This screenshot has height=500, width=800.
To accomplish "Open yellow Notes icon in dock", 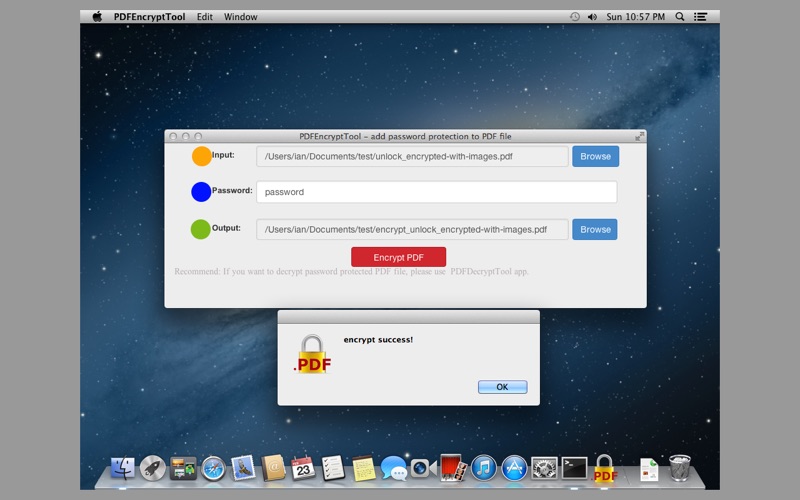I will [x=364, y=468].
